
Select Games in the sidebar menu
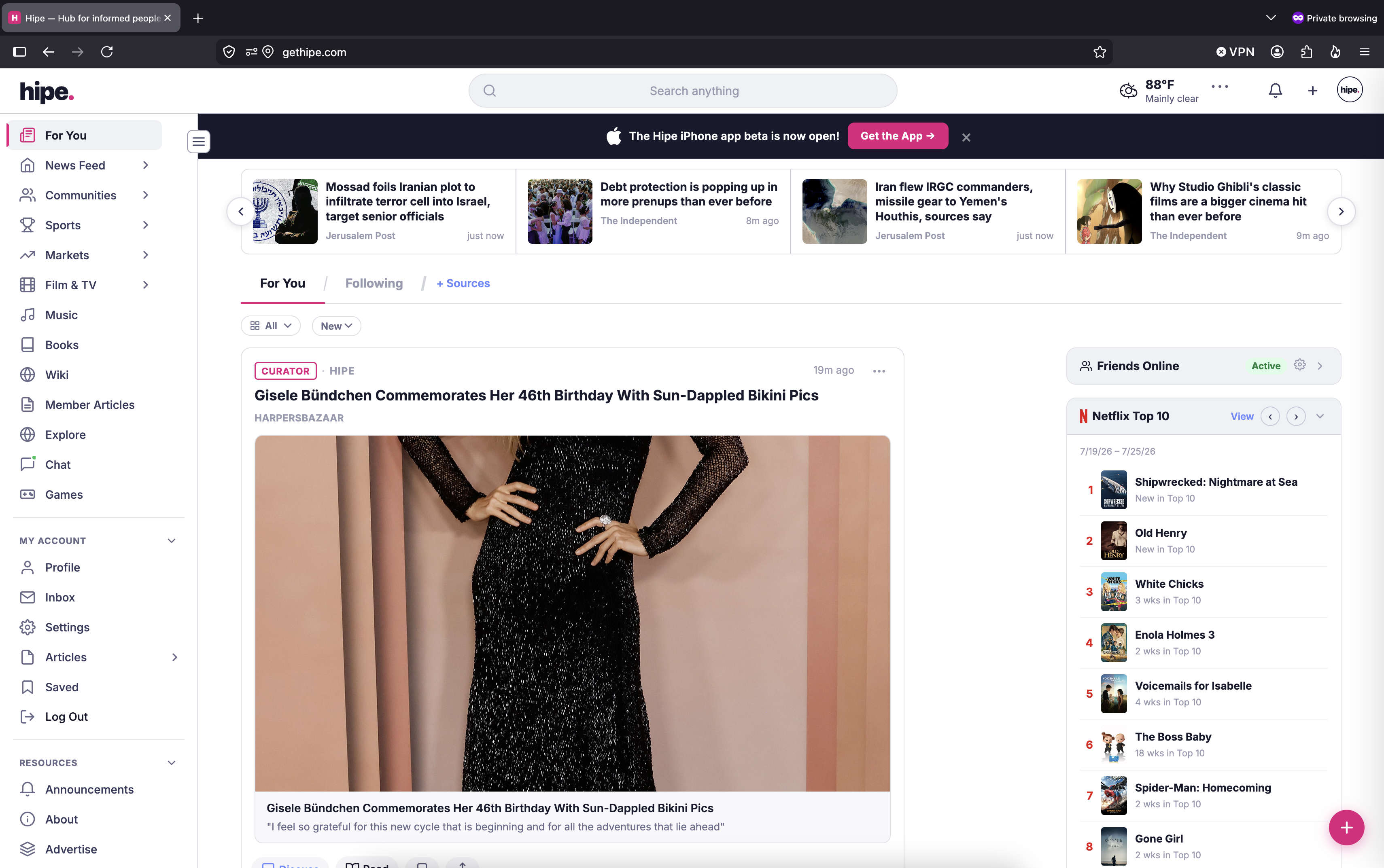tap(64, 494)
